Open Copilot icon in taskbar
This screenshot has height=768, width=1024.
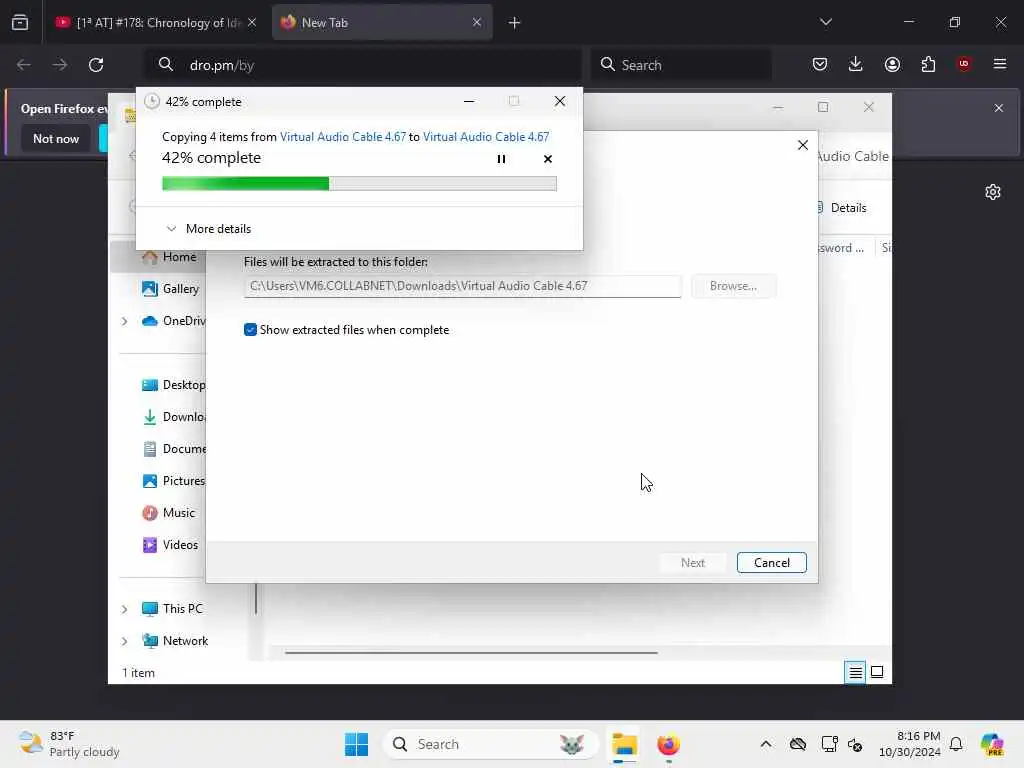point(992,744)
